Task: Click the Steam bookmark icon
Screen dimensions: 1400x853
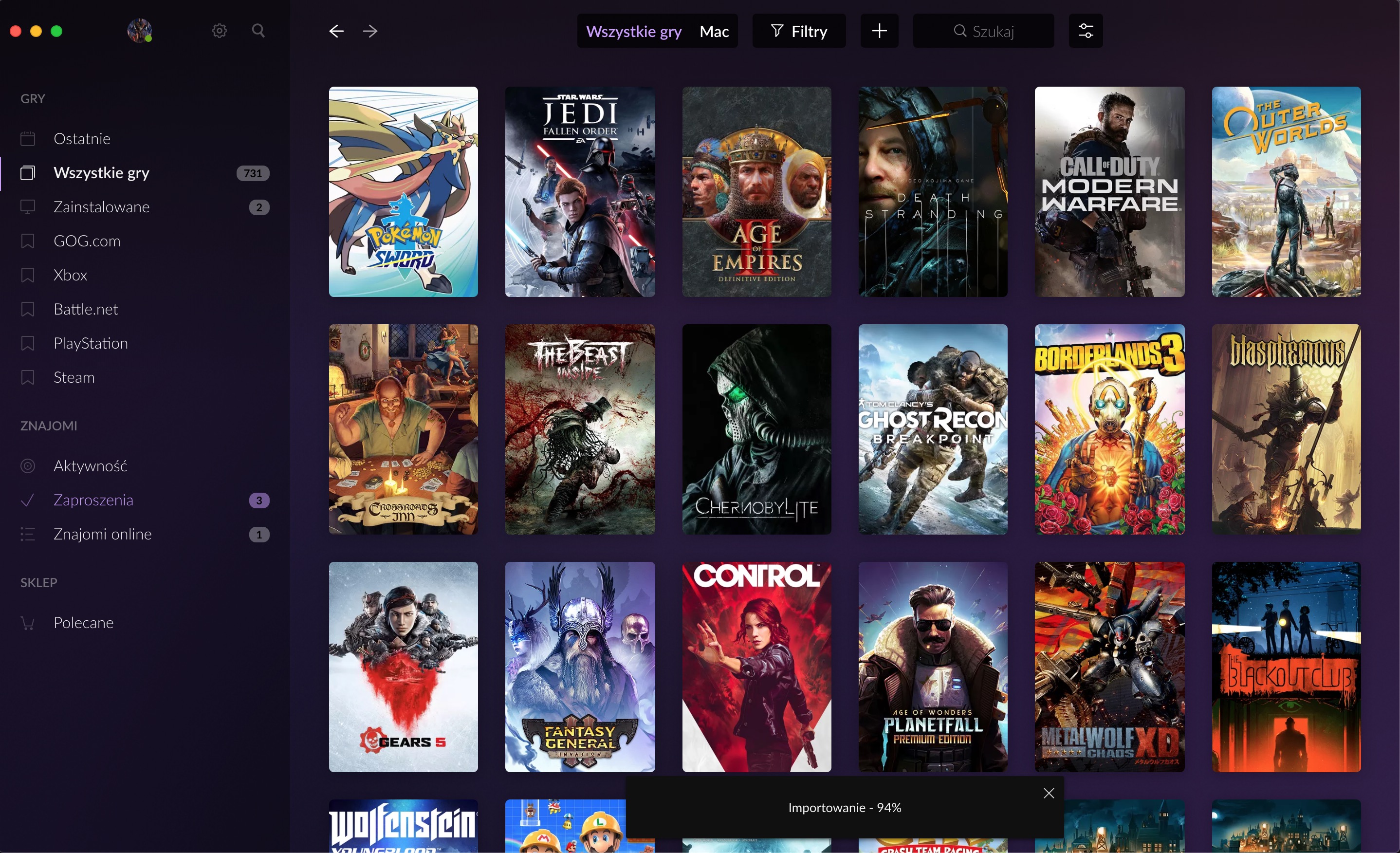Action: pos(28,377)
